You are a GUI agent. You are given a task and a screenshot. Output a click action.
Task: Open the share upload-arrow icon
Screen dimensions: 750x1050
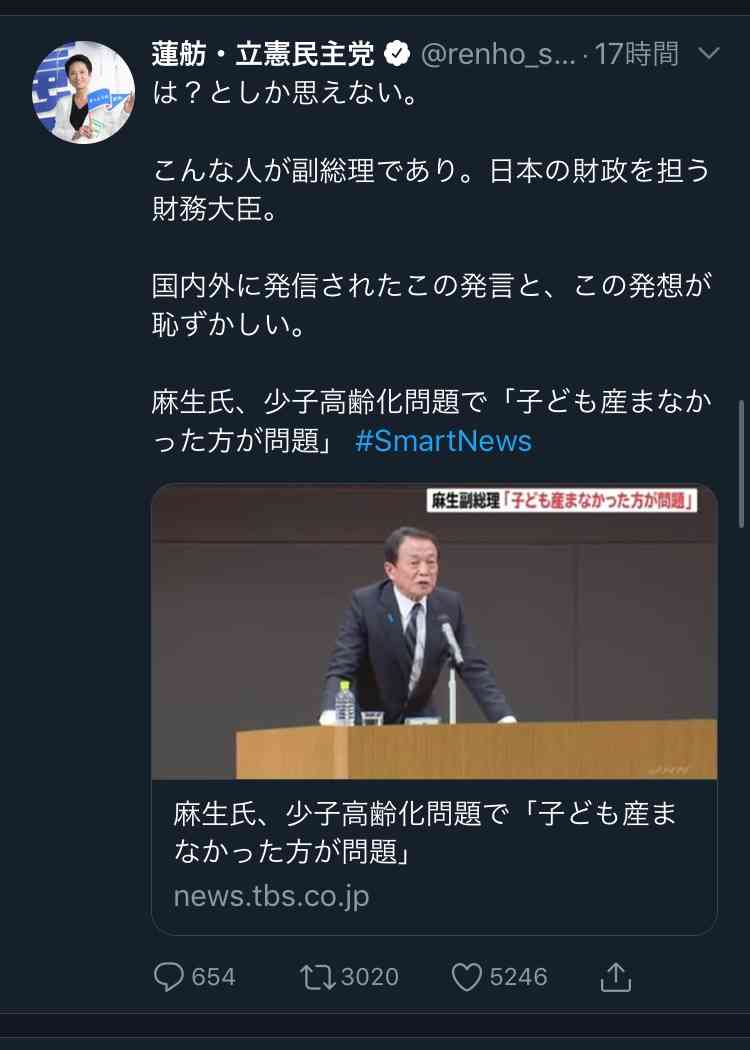click(x=615, y=977)
